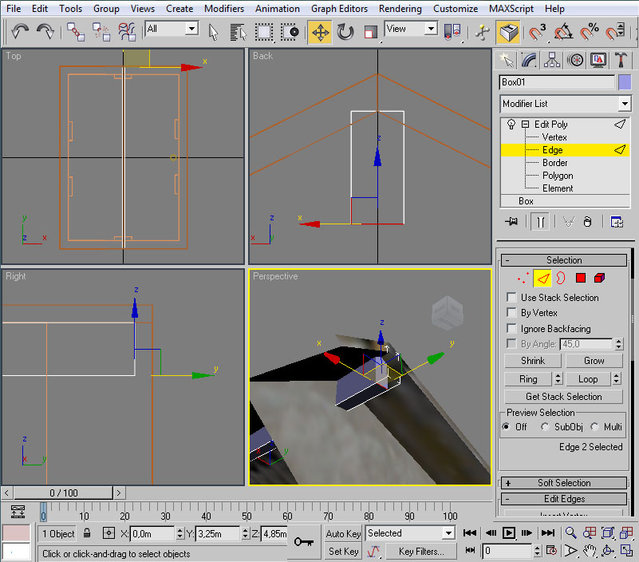The image size is (639, 562).
Task: Expand the Soft Selection rollout
Action: pos(564,483)
